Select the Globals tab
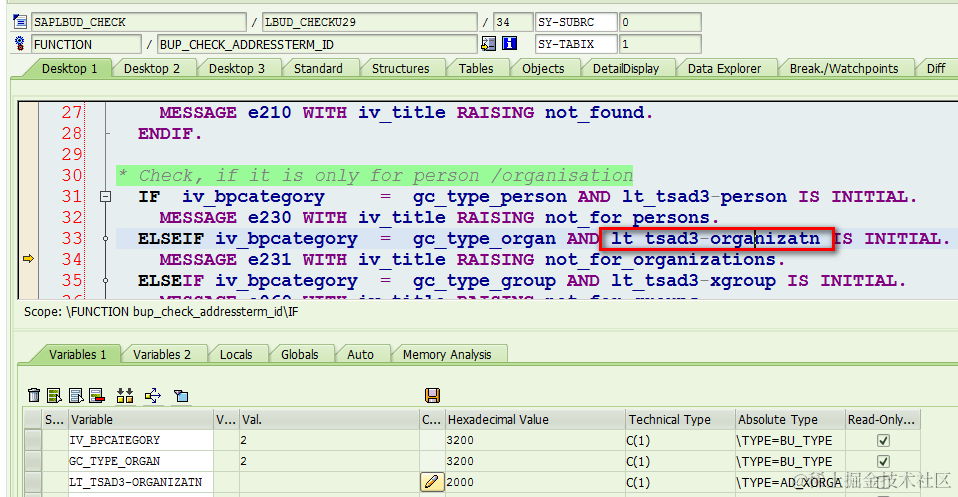The height and width of the screenshot is (497, 958). point(299,355)
